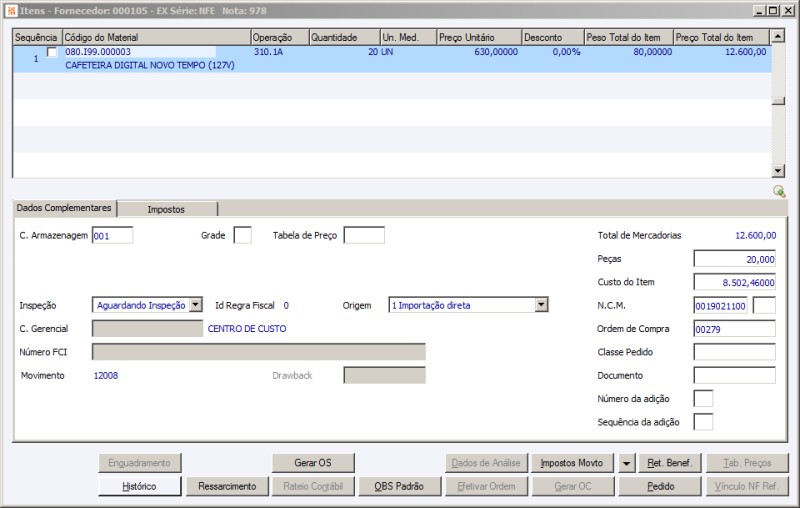This screenshot has width=800, height=508.
Task: Select the Dados Complementares tab
Action: pos(64,208)
